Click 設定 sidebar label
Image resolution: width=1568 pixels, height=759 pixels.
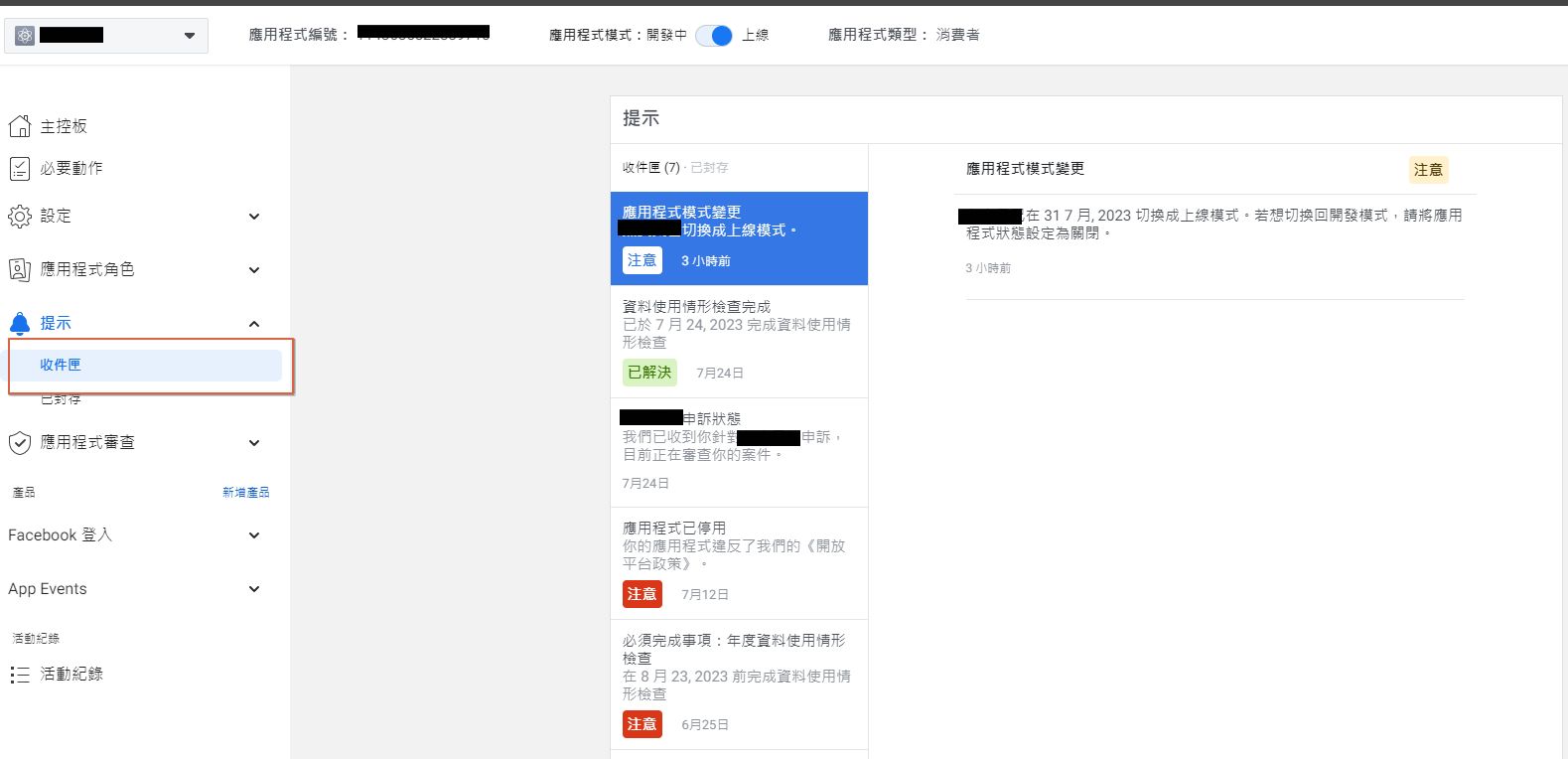tap(56, 216)
